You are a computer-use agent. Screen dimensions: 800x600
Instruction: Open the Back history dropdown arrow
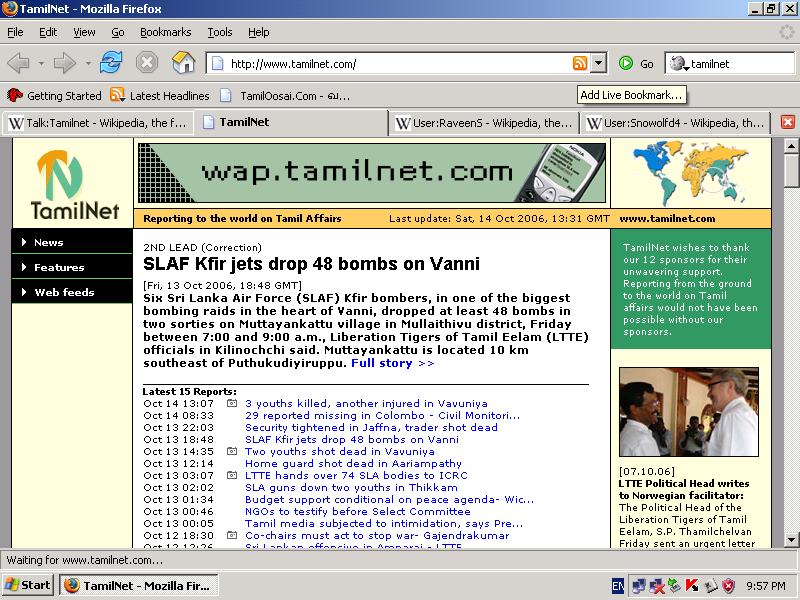point(41,64)
